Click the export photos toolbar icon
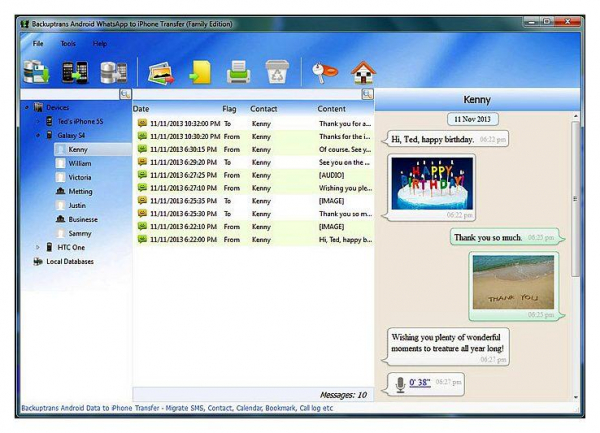 click(x=161, y=73)
